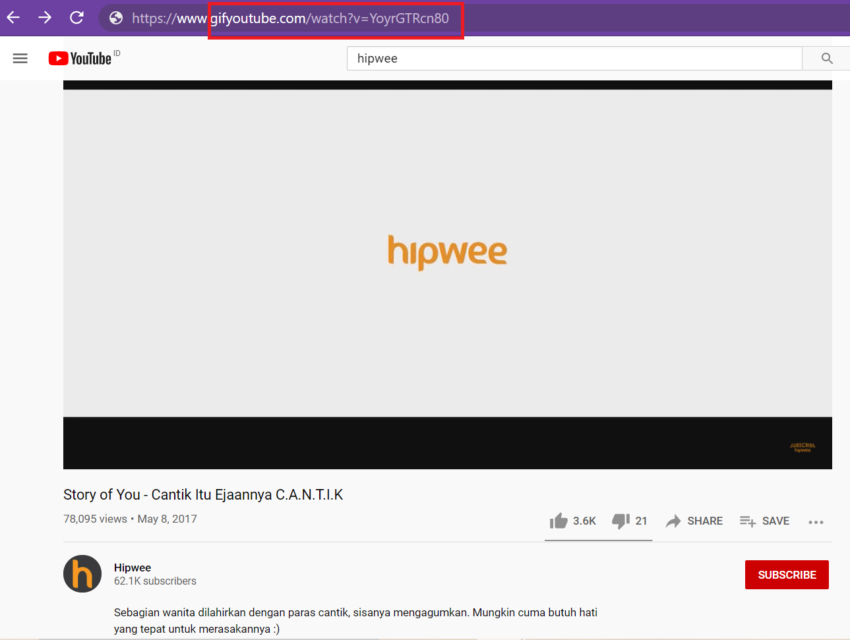Click the magnifier search button
The width and height of the screenshot is (850, 640).
tap(826, 59)
